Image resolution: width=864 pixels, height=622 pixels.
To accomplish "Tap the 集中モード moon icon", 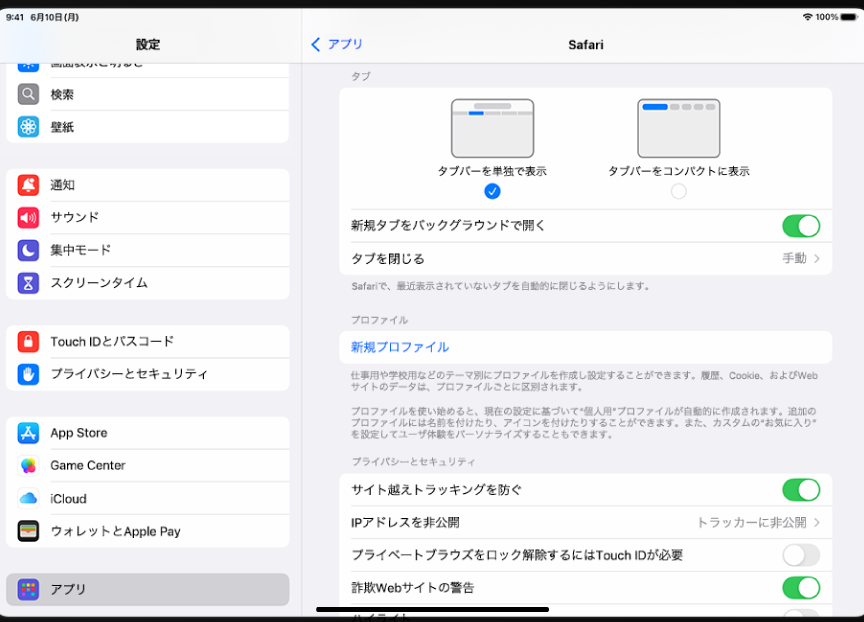I will tap(28, 250).
